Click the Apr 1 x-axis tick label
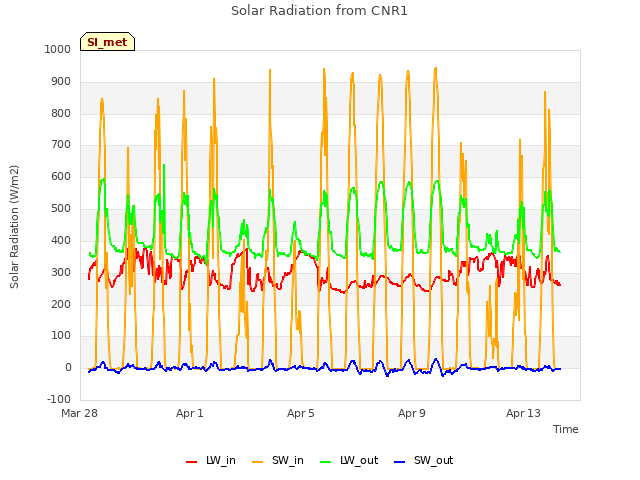640x480 pixels. 189,413
